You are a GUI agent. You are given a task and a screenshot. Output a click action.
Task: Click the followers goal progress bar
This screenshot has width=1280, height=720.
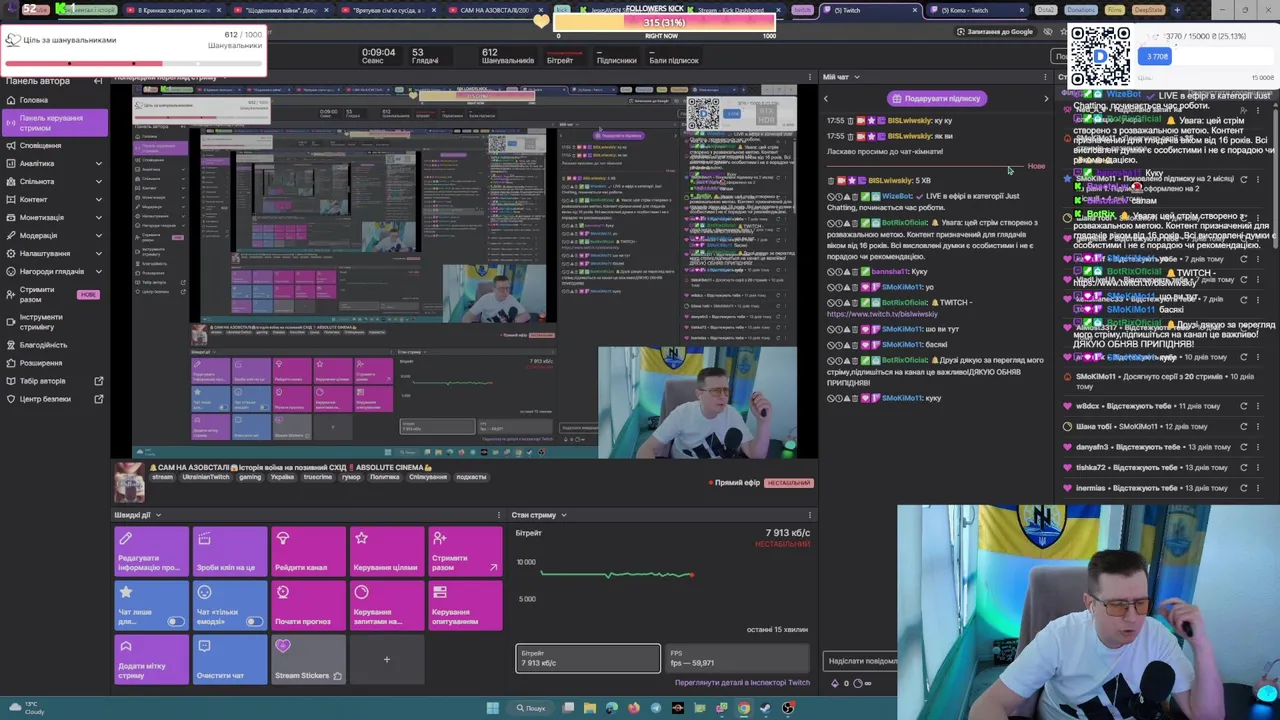tap(132, 63)
